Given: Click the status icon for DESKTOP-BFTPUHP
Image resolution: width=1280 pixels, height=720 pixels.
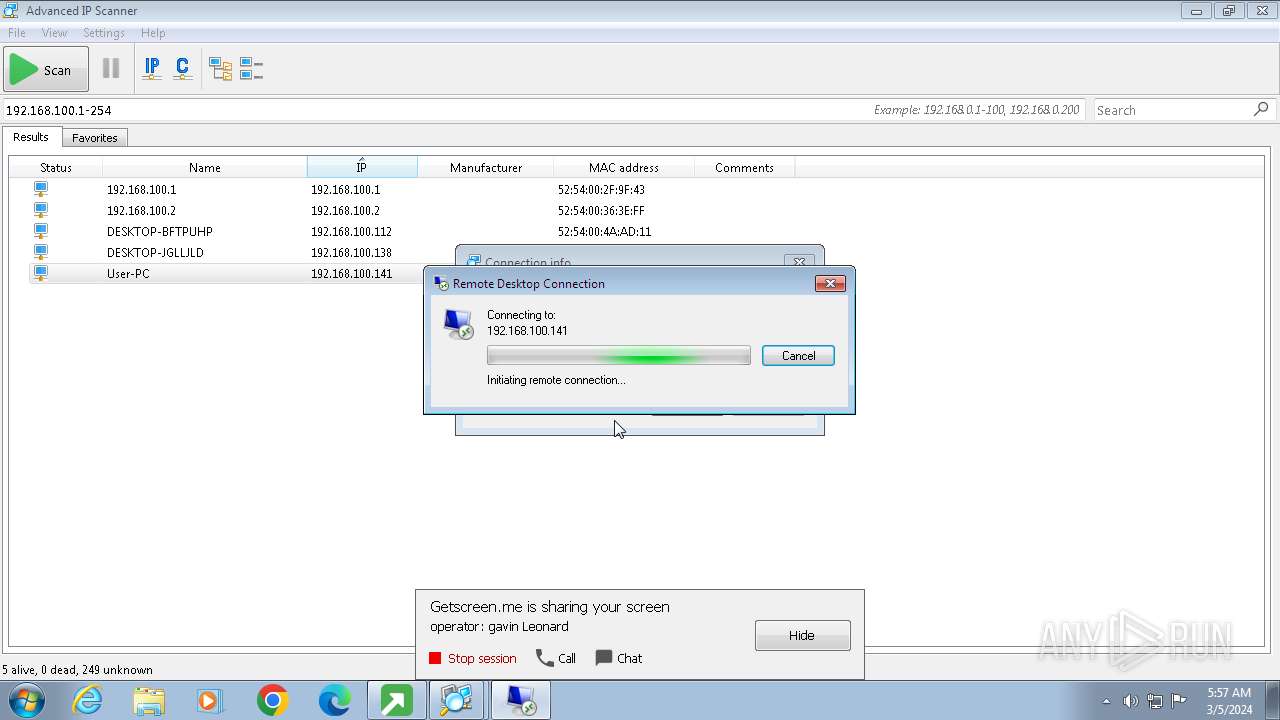Looking at the screenshot, I should pos(41,231).
